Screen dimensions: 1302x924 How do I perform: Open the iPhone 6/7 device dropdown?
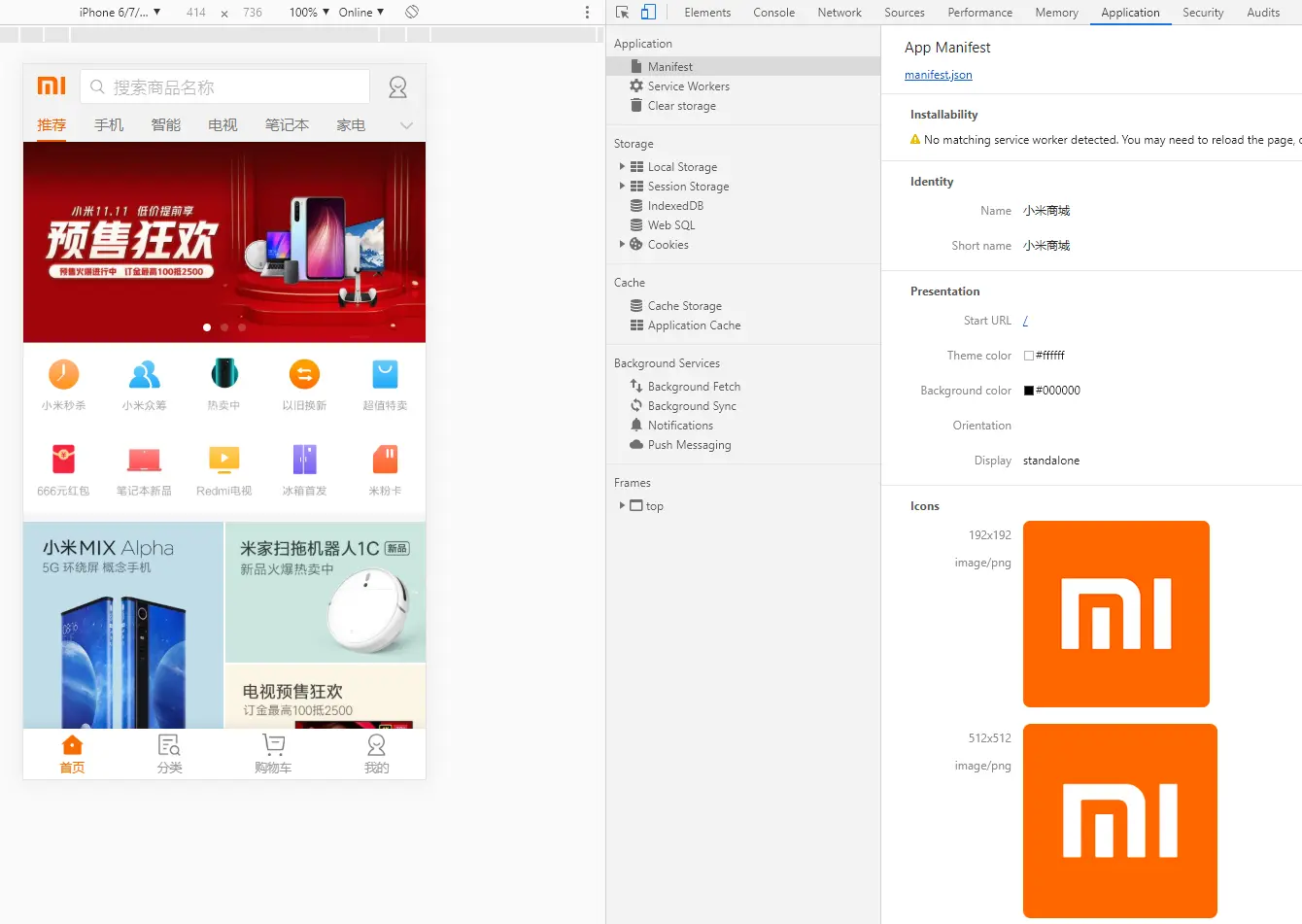pyautogui.click(x=120, y=13)
